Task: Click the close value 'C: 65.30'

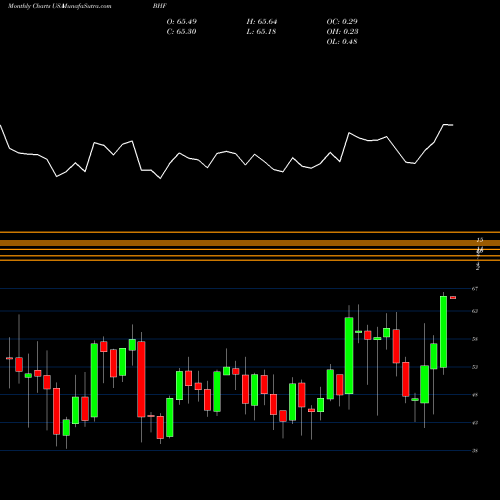Action: coord(181,32)
